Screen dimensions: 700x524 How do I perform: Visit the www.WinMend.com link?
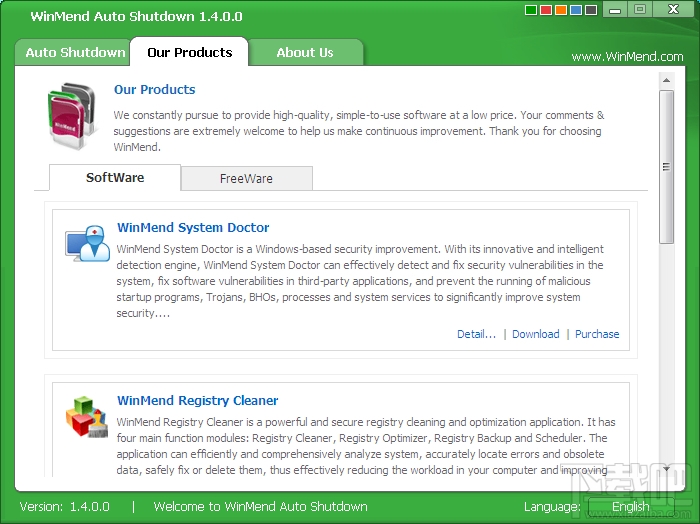pos(627,57)
